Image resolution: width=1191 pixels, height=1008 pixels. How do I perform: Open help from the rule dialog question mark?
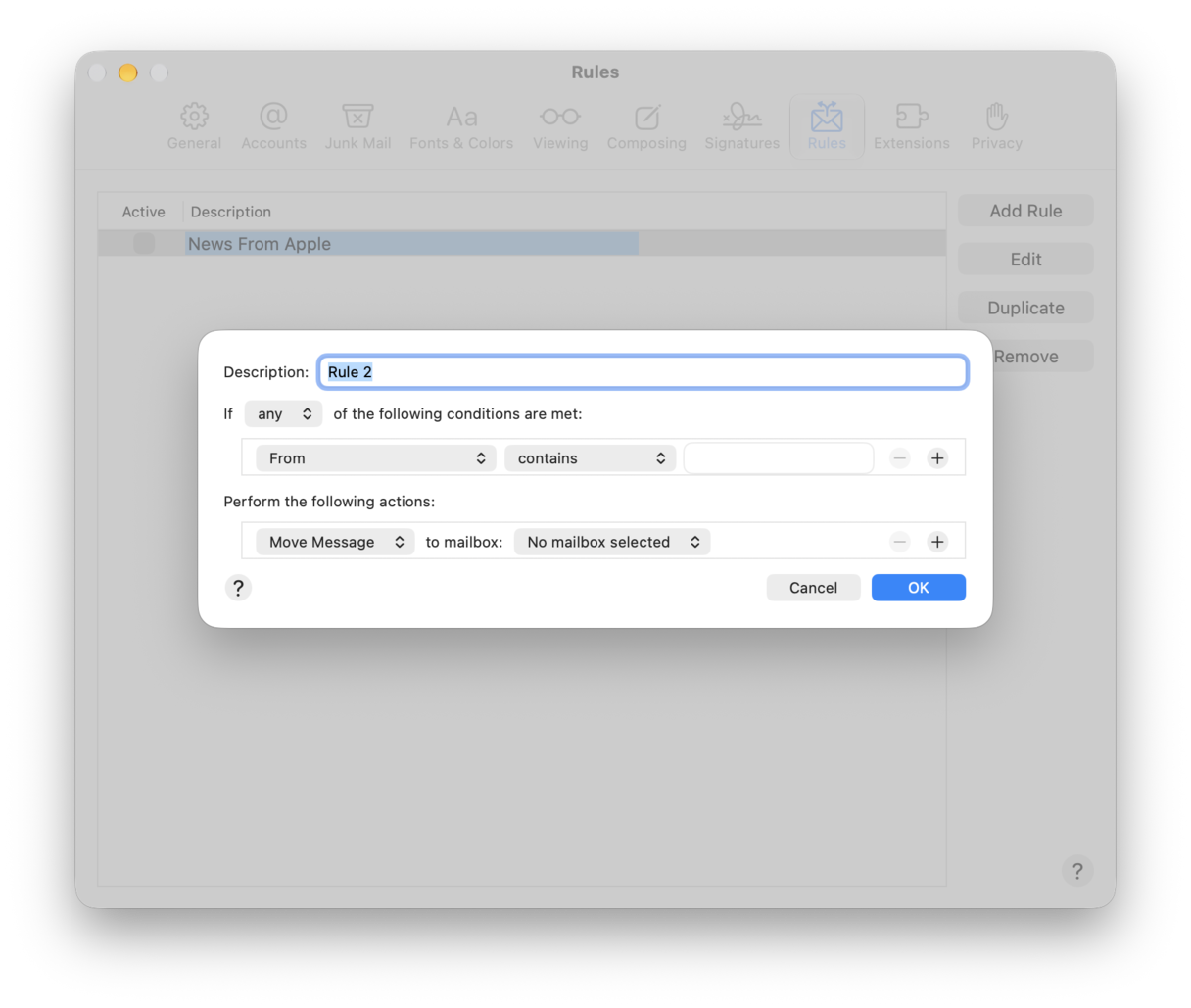(x=238, y=588)
